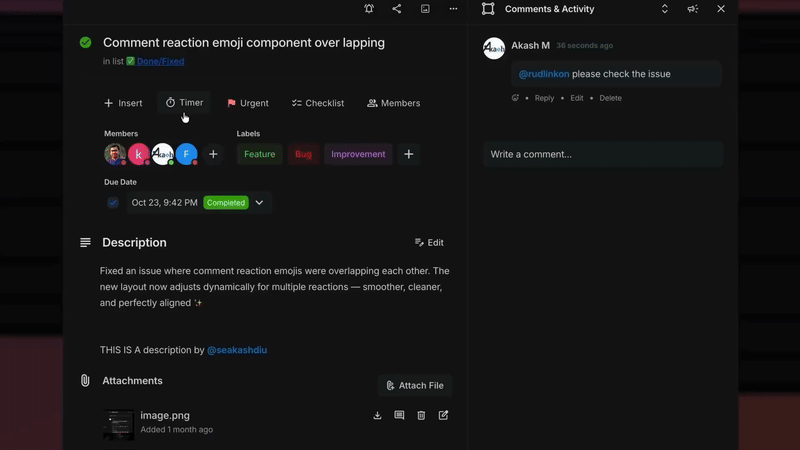Image resolution: width=800 pixels, height=450 pixels.
Task: Add emoji reaction to Akash's comment
Action: (516, 98)
